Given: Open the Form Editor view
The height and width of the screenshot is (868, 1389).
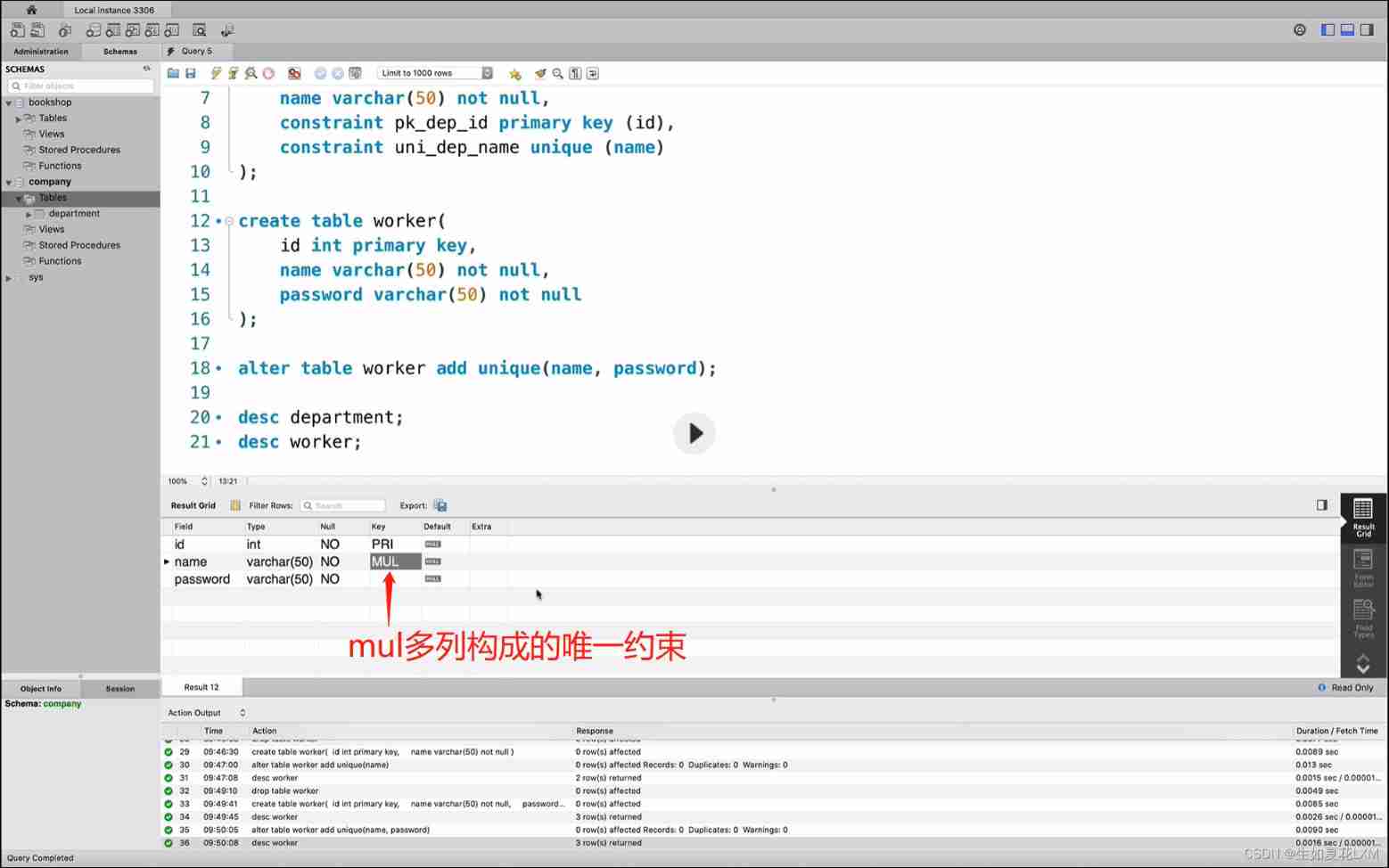Looking at the screenshot, I should click(x=1363, y=568).
